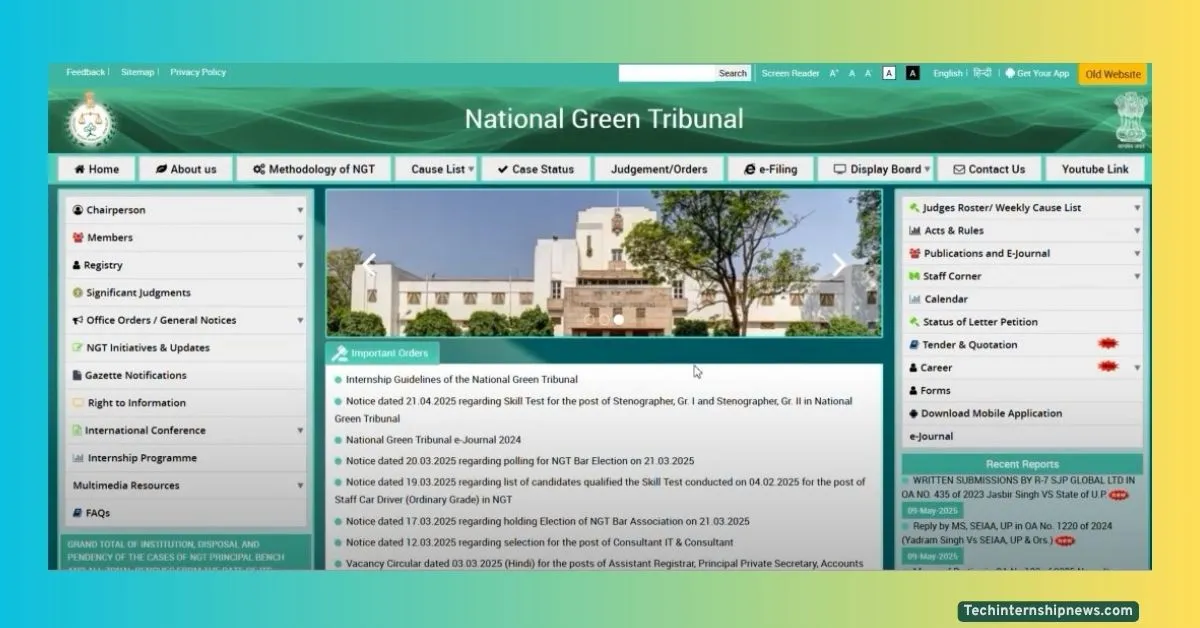The height and width of the screenshot is (628, 1200).
Task: Click the Ashoka emblem at right of banner
Action: (1130, 119)
